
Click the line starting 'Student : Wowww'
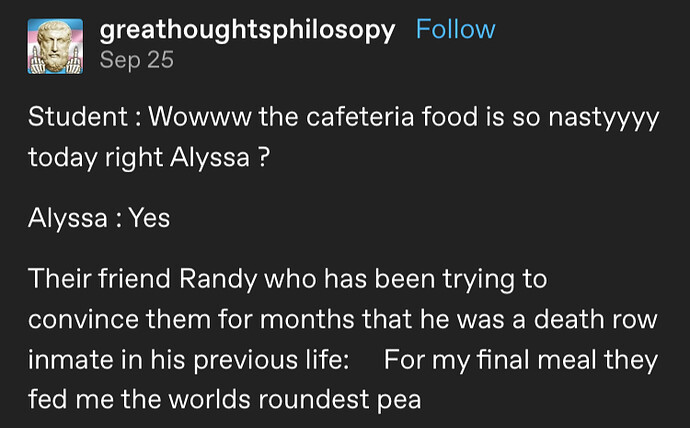coord(343,118)
